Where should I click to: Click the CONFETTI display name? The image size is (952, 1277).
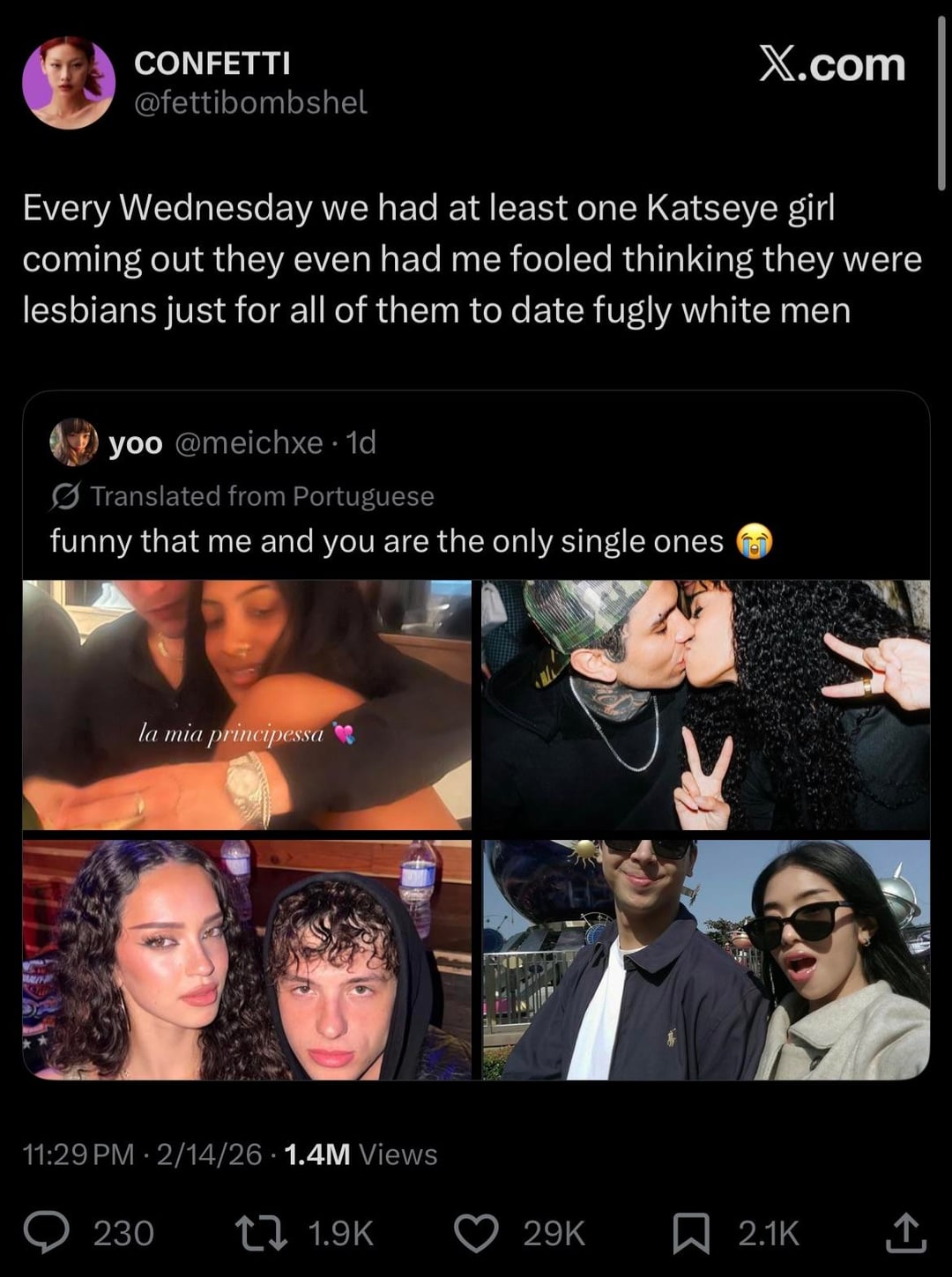pos(212,63)
